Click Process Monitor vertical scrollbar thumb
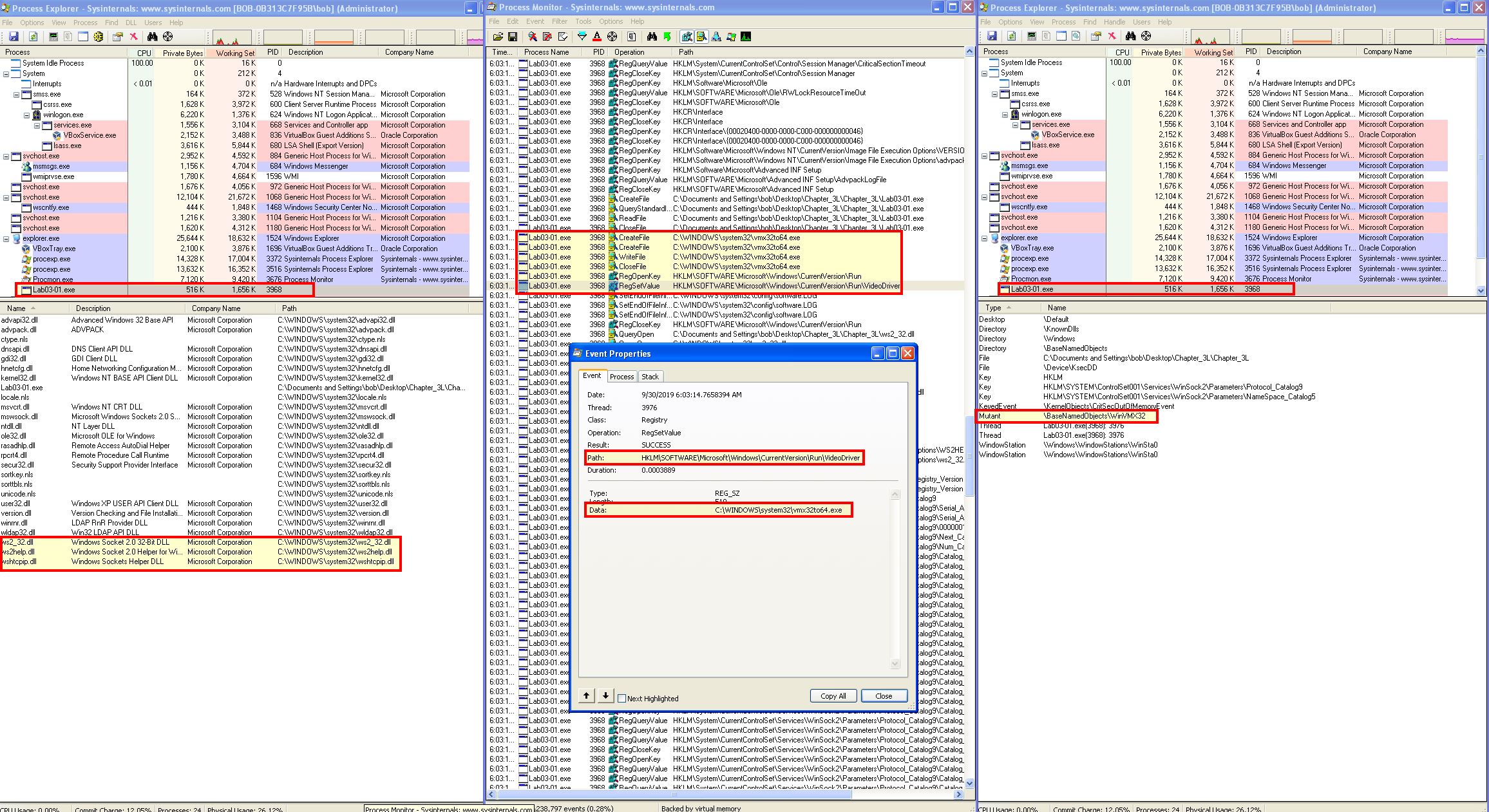This screenshot has width=1489, height=812. click(x=969, y=455)
